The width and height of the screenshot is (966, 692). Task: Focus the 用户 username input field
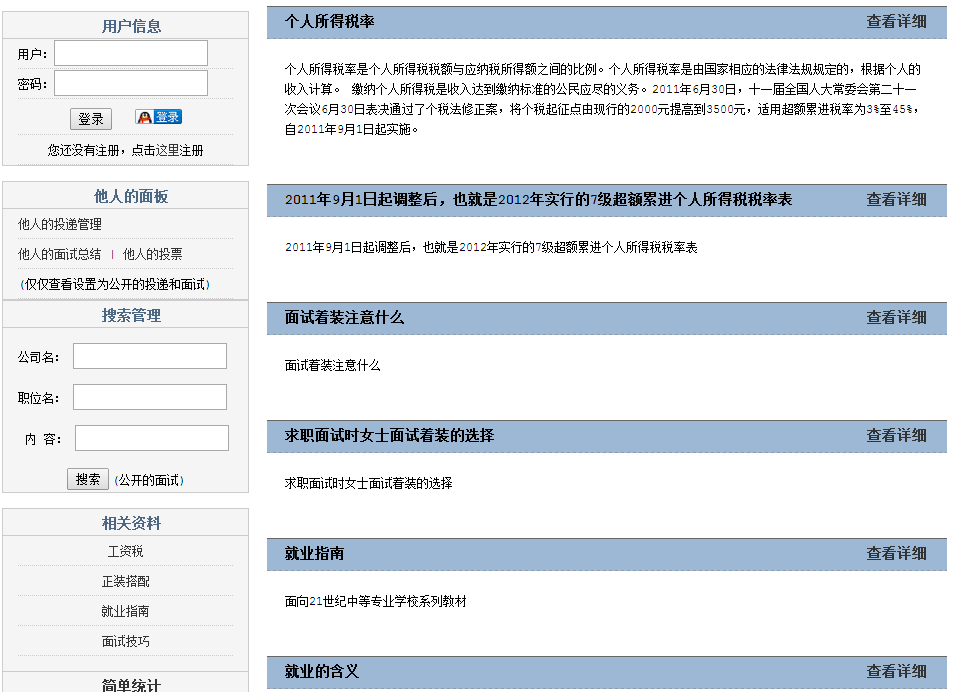[x=131, y=53]
